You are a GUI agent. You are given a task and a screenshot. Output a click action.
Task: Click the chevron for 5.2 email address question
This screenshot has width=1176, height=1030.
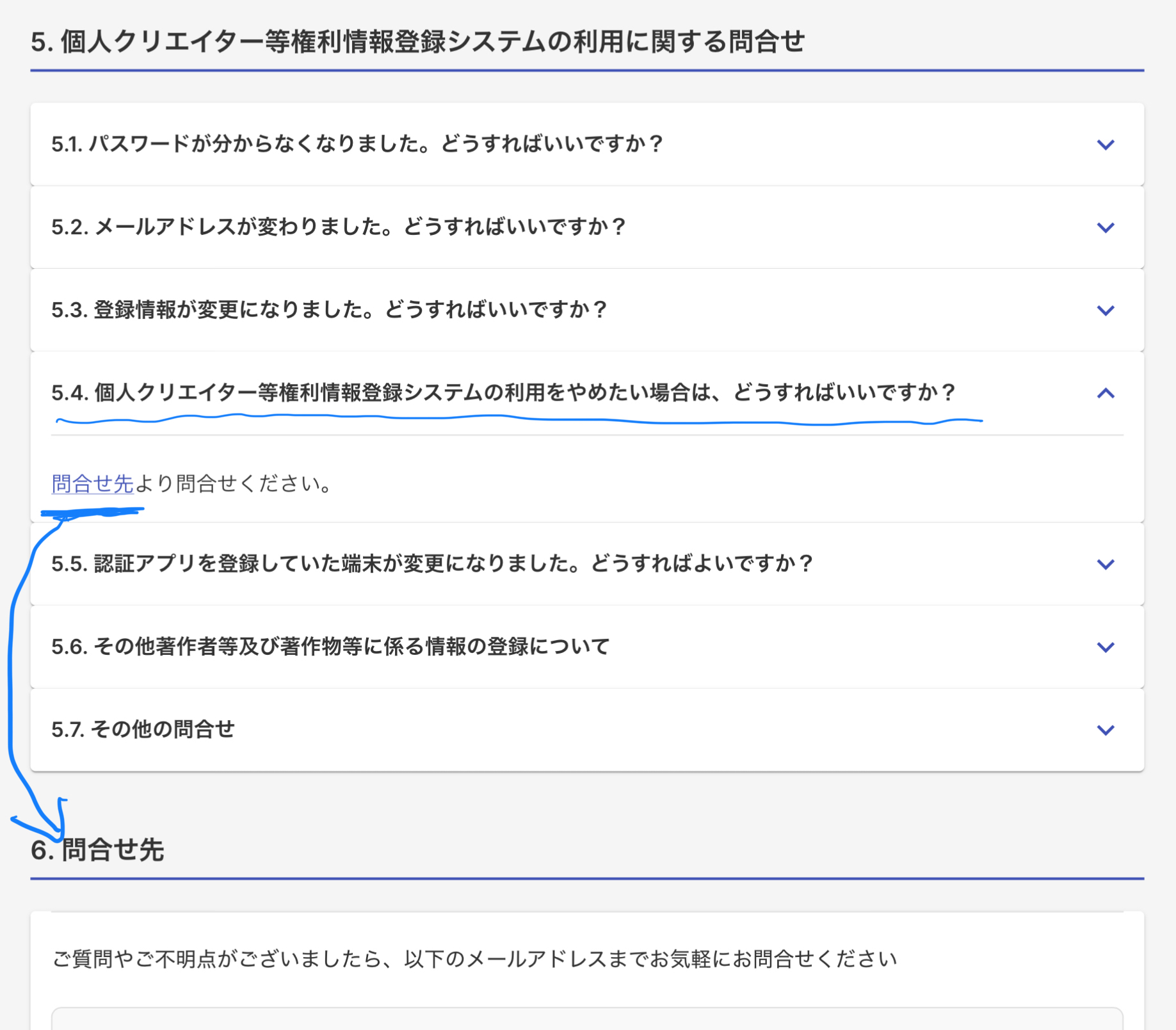[x=1105, y=227]
